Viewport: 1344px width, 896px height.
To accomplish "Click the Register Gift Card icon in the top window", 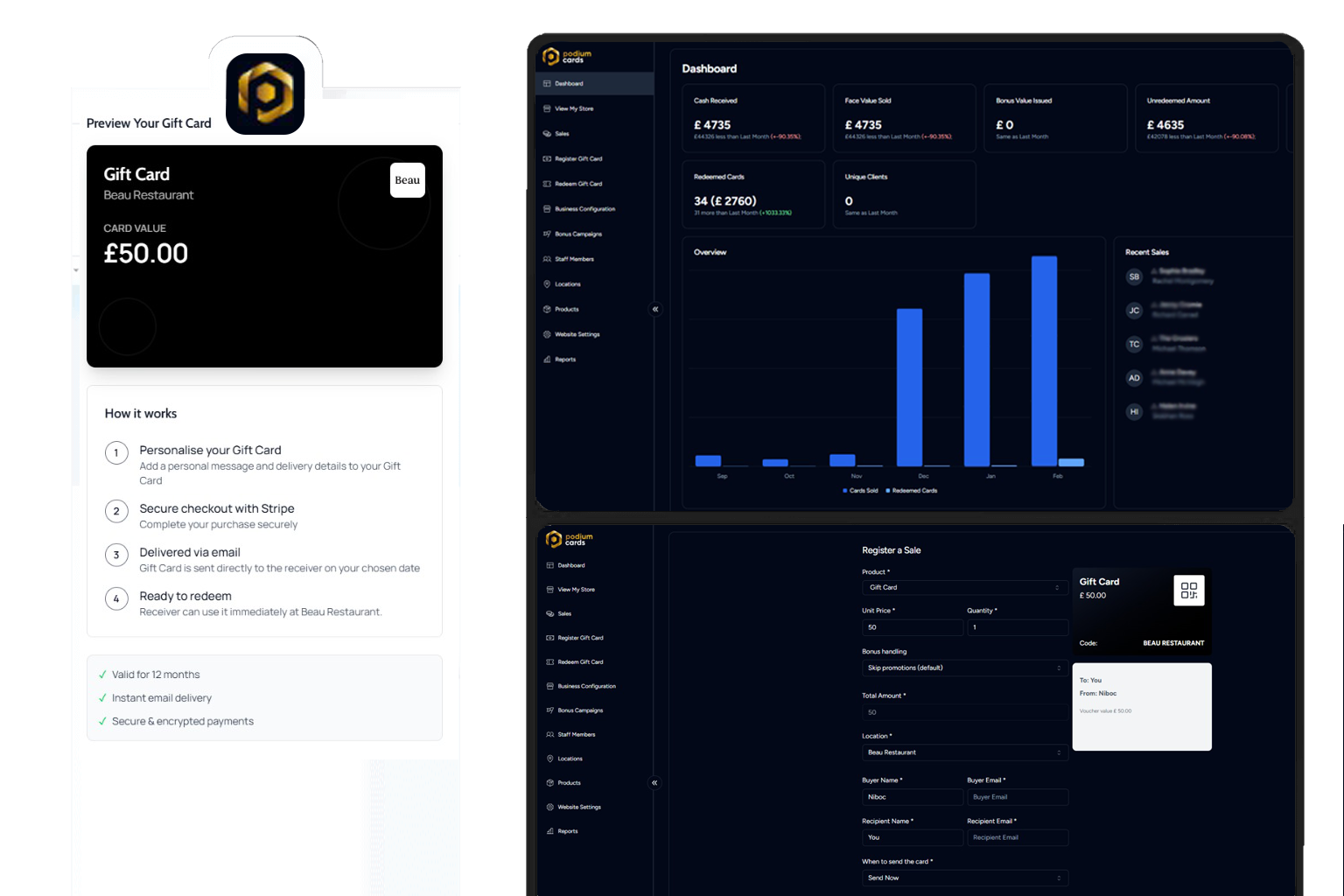I will [x=547, y=159].
